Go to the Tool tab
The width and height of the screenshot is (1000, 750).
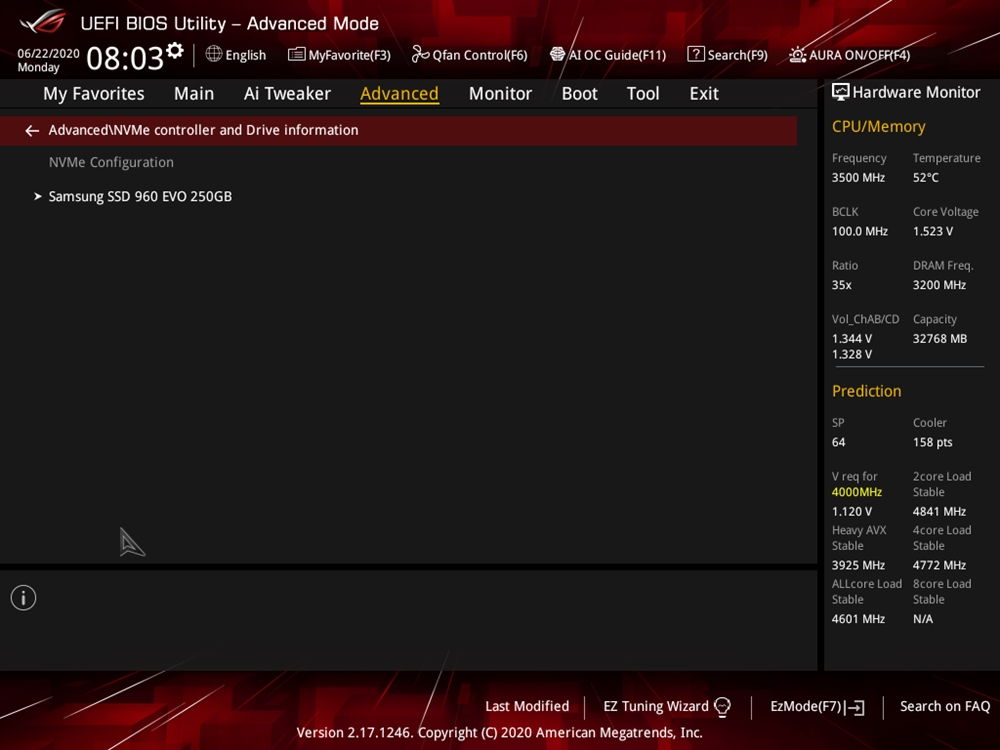(x=643, y=94)
